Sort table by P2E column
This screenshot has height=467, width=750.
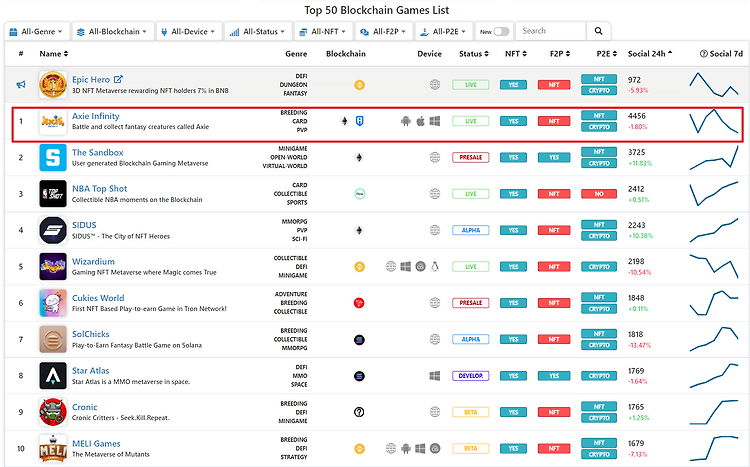coord(607,54)
